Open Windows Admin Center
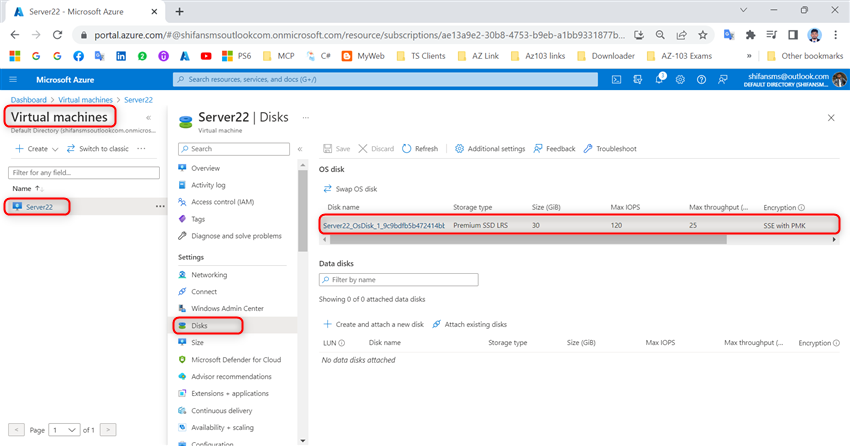 pos(227,308)
